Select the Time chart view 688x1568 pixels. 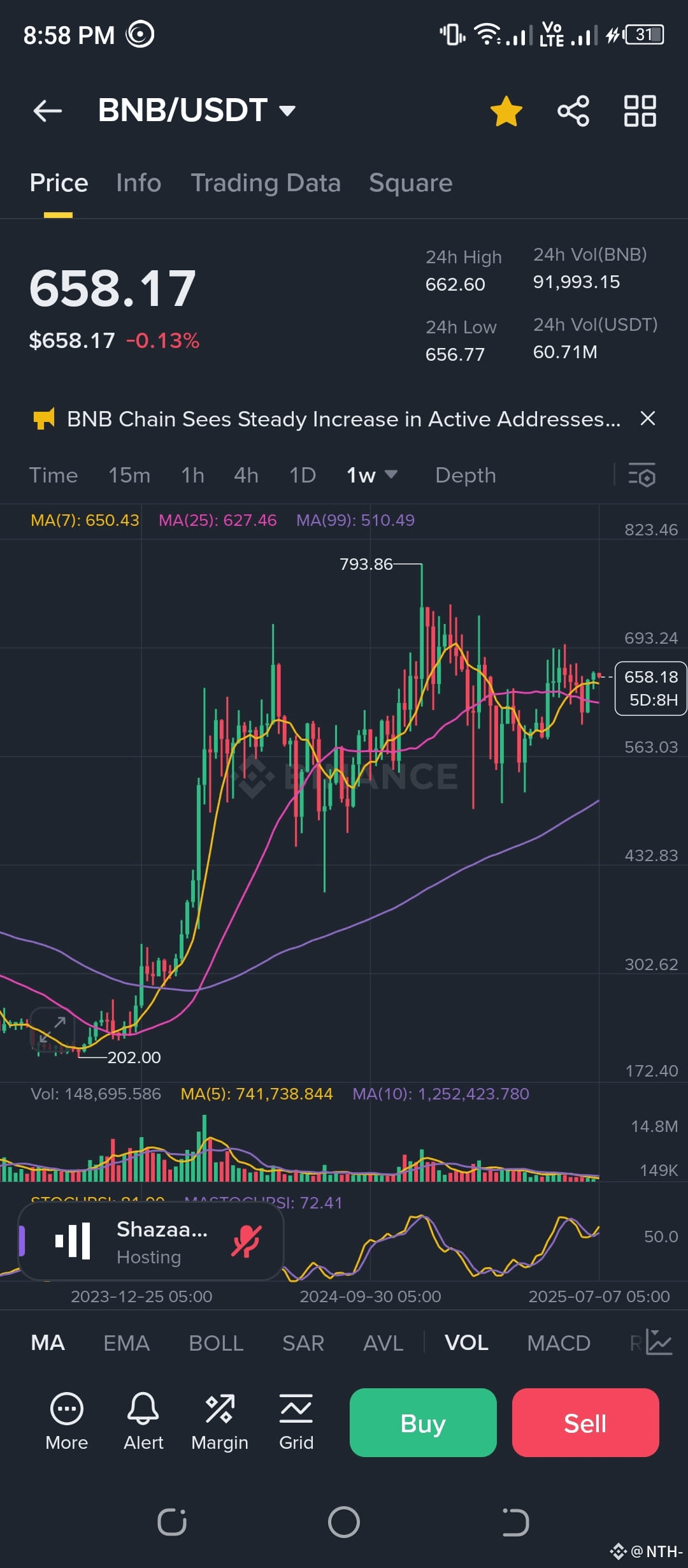point(54,475)
